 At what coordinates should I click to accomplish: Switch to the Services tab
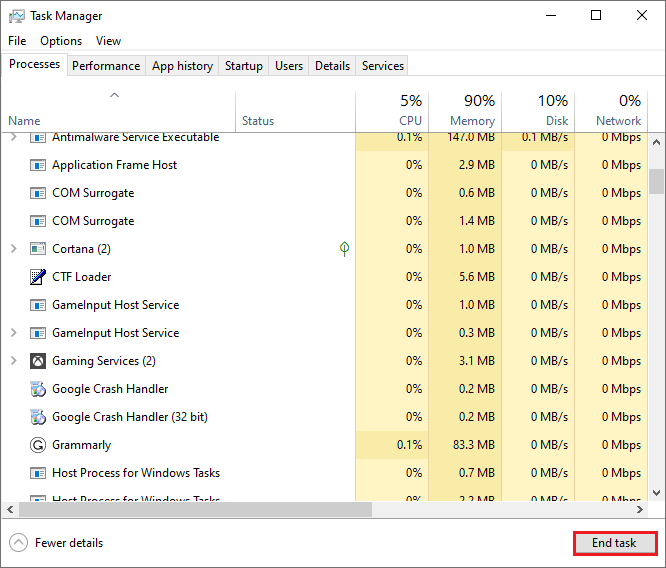coord(382,66)
